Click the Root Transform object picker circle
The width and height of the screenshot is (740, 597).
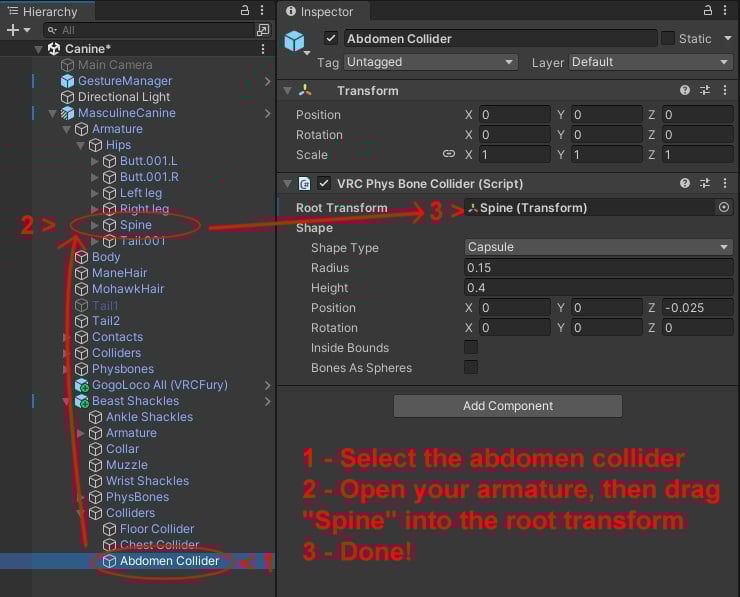(723, 207)
